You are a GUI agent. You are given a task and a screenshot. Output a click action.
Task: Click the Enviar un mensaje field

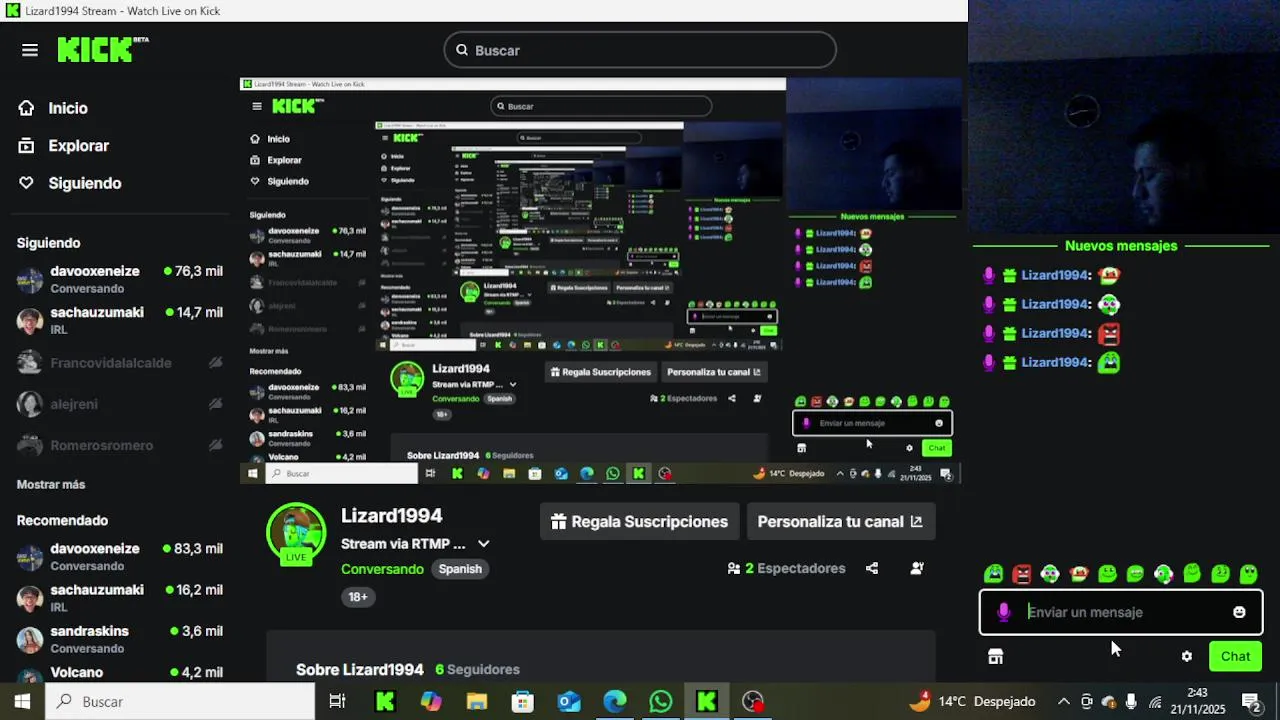[1121, 612]
